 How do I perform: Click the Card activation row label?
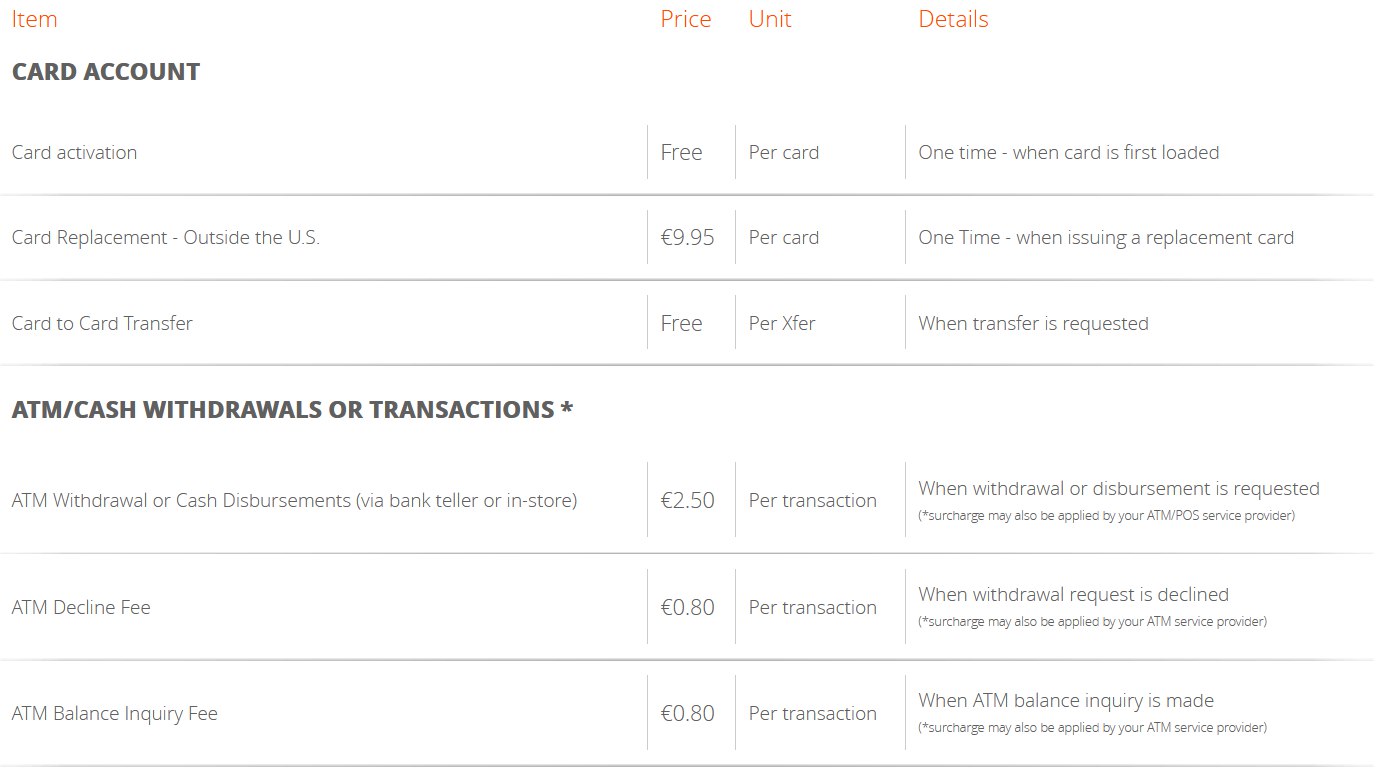coord(75,152)
